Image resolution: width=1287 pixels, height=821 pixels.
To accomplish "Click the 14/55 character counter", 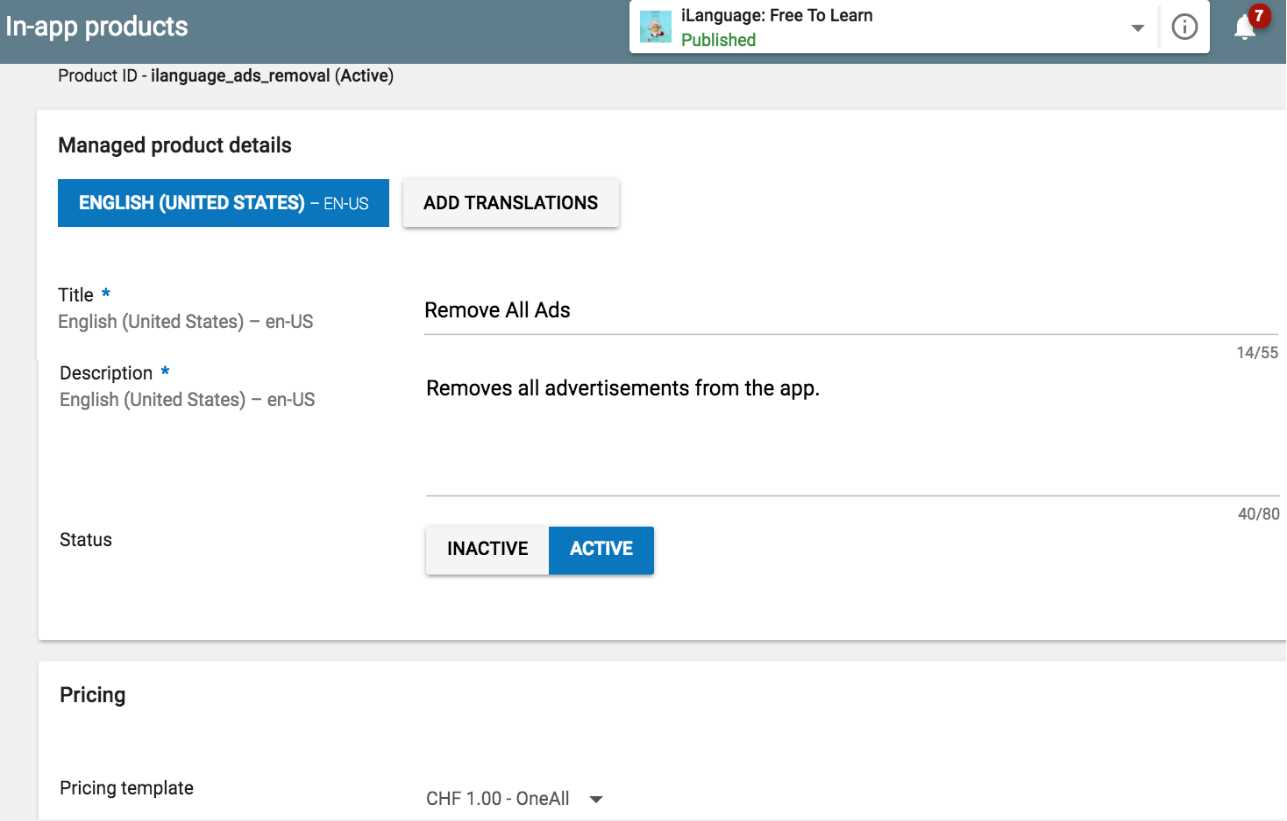I will (x=1258, y=346).
